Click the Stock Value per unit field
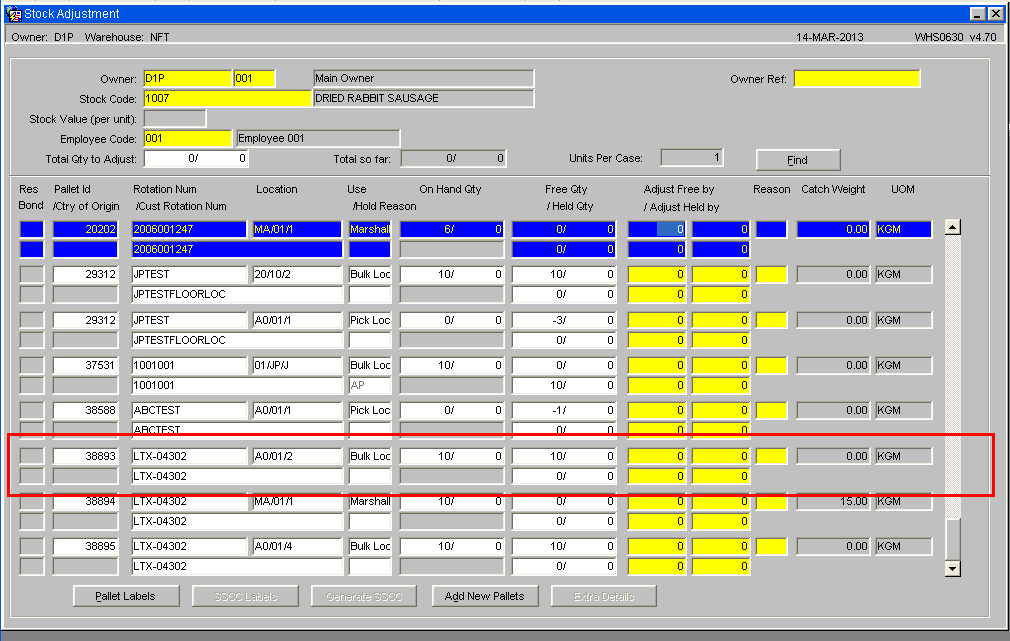 click(x=175, y=119)
